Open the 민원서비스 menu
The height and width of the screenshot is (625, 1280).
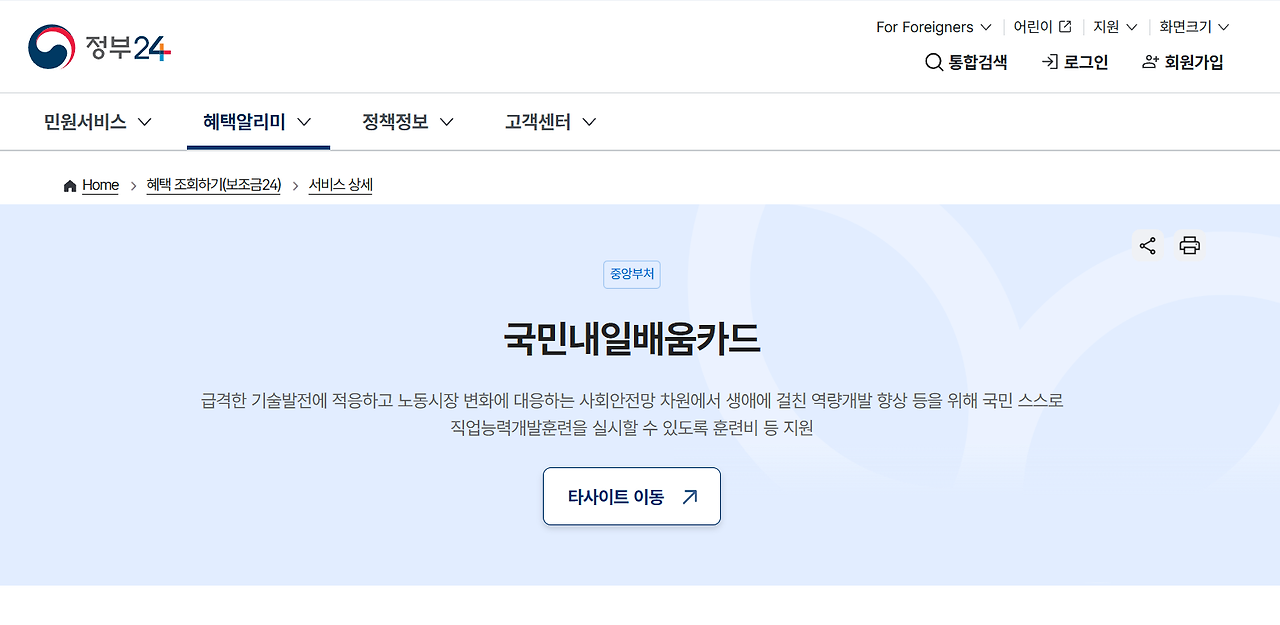tap(98, 122)
